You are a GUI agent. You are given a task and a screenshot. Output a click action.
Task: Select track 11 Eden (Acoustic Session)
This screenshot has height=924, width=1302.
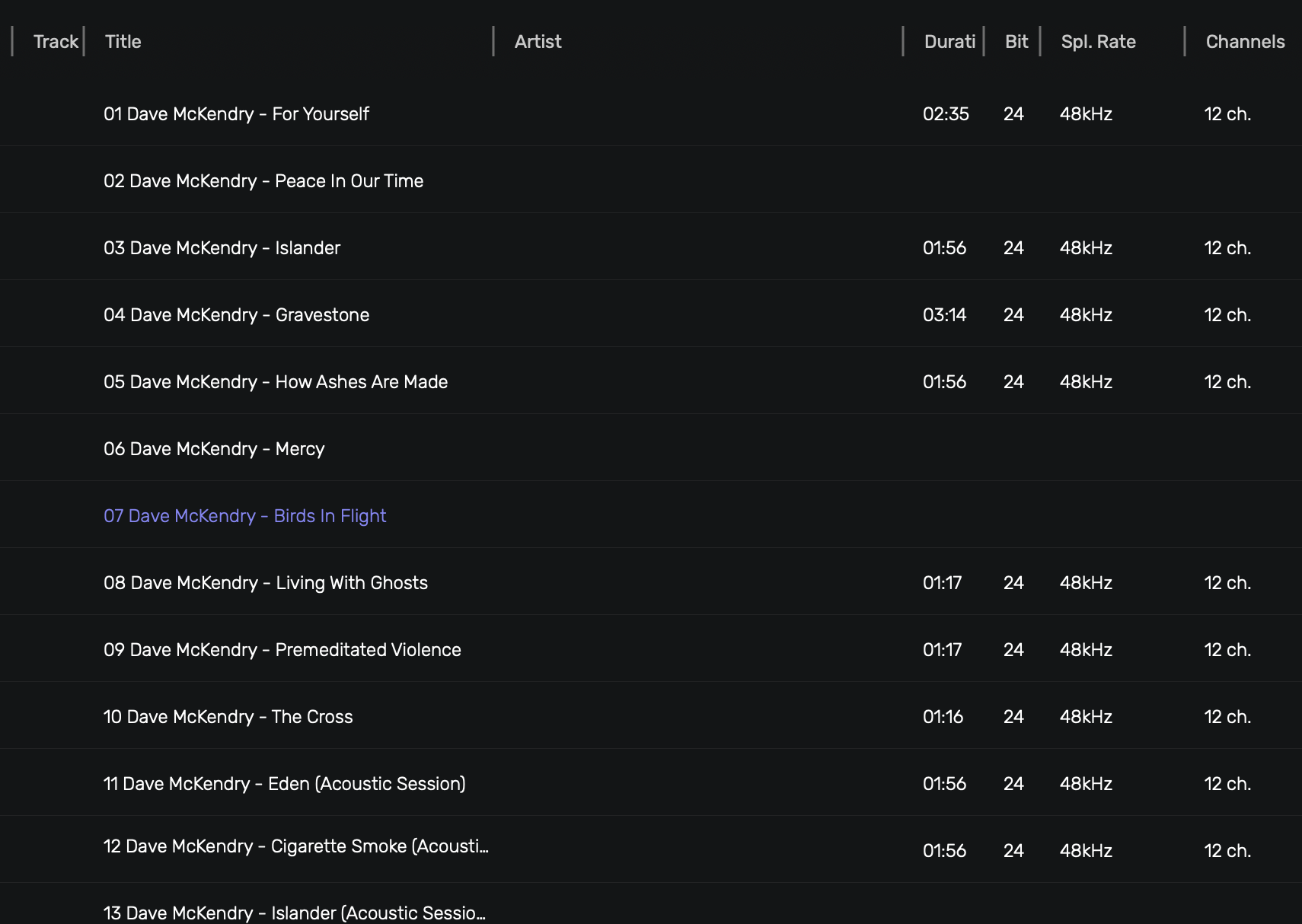pyautogui.click(x=651, y=783)
